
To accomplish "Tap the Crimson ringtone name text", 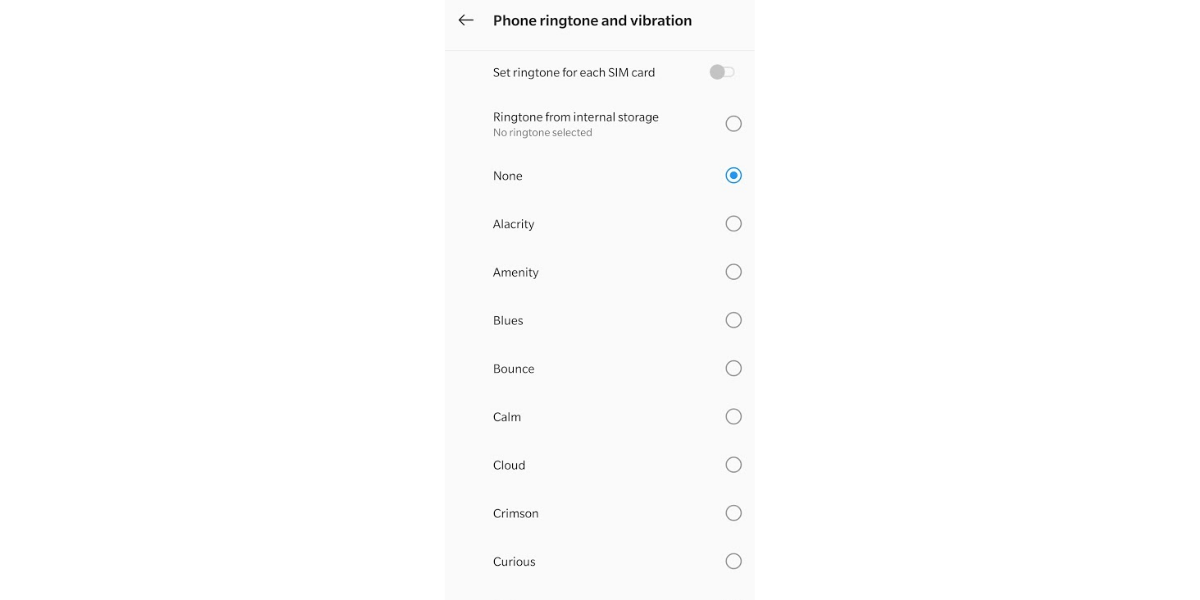I will (x=516, y=513).
